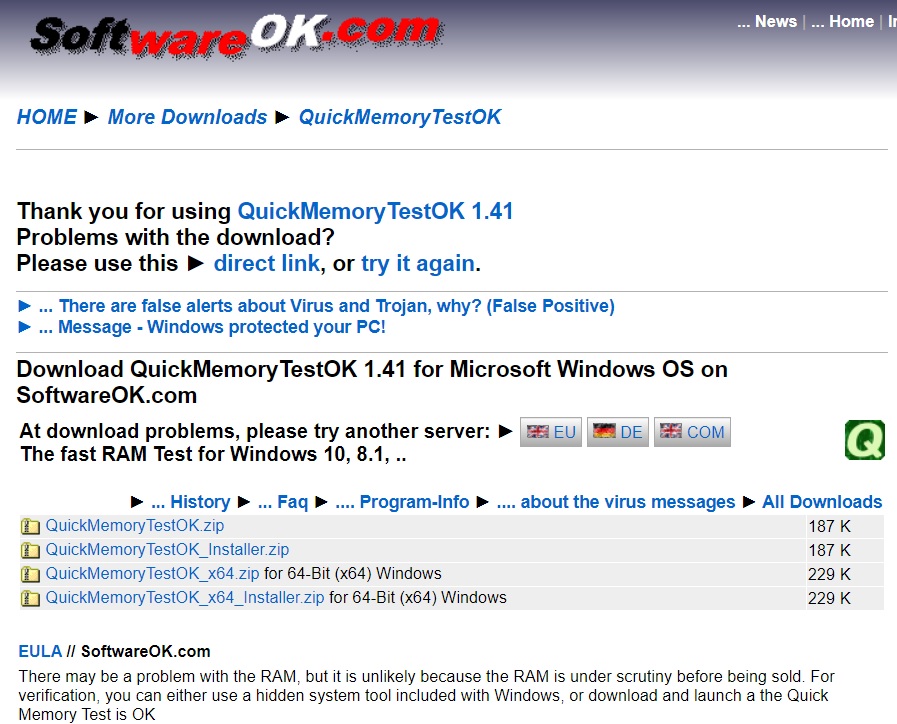The height and width of the screenshot is (724, 897).
Task: Click the try it again link
Action: tap(418, 264)
